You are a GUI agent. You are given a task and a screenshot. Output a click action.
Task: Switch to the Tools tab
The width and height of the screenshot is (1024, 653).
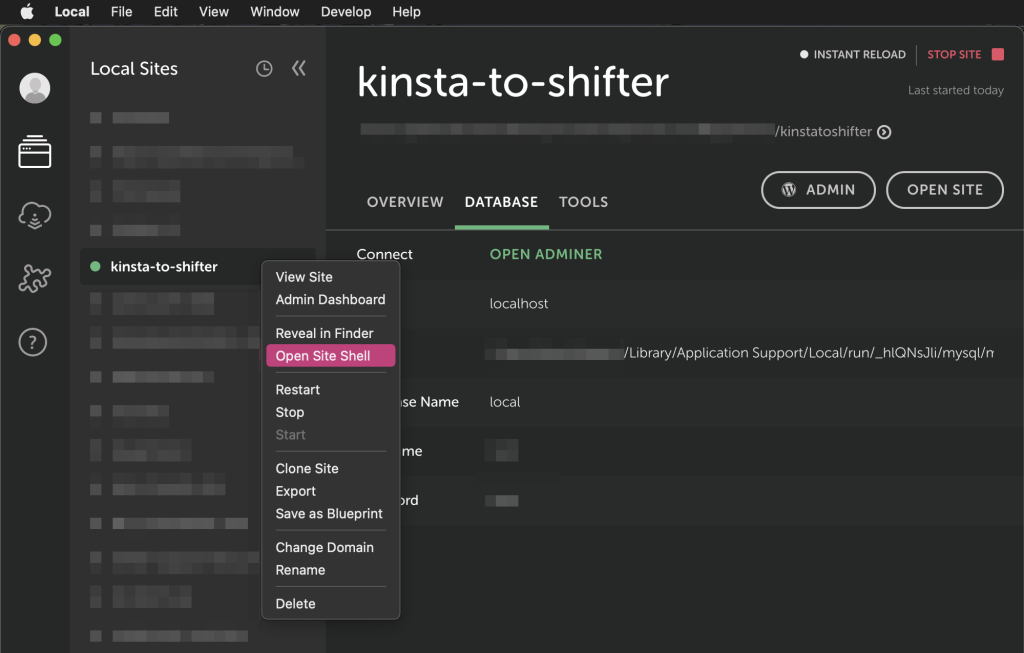pos(583,202)
